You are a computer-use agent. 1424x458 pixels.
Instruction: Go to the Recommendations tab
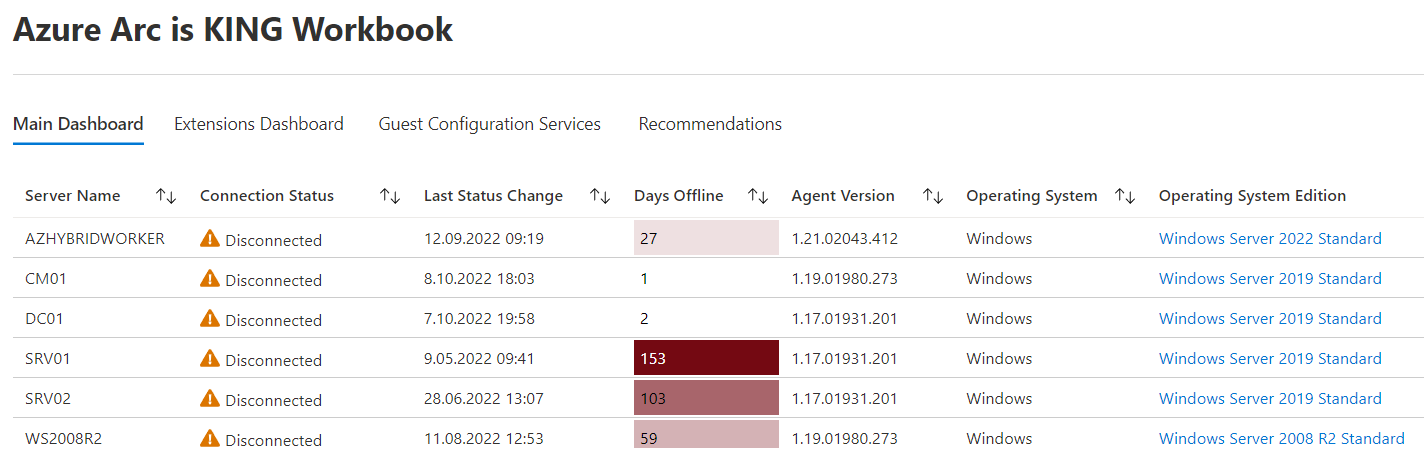710,124
